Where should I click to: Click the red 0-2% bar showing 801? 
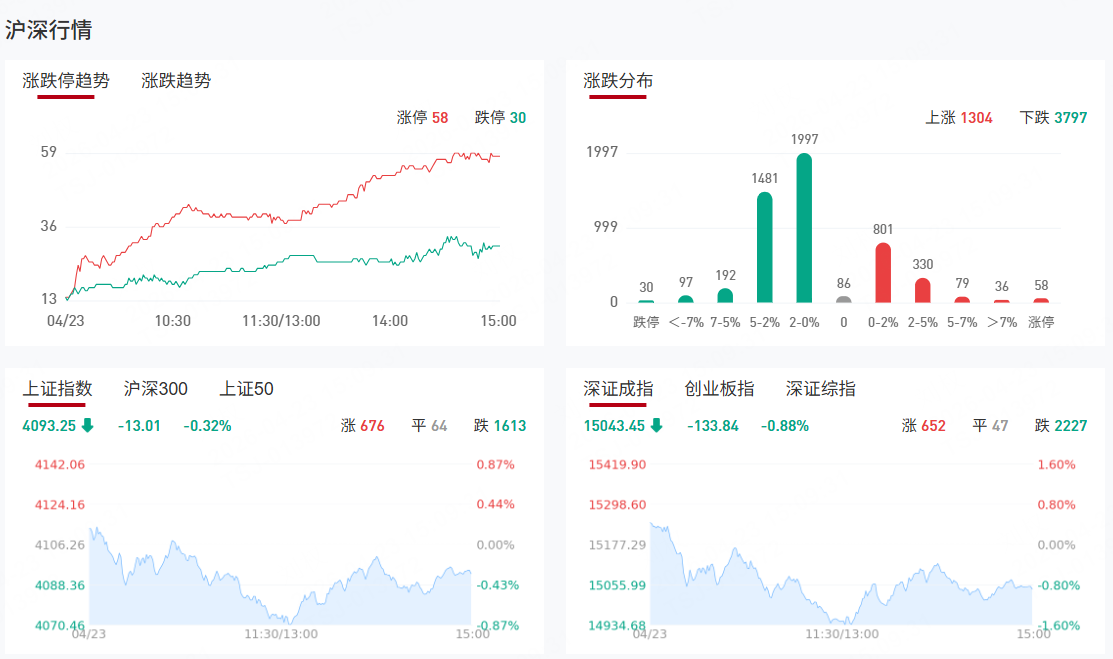(883, 272)
